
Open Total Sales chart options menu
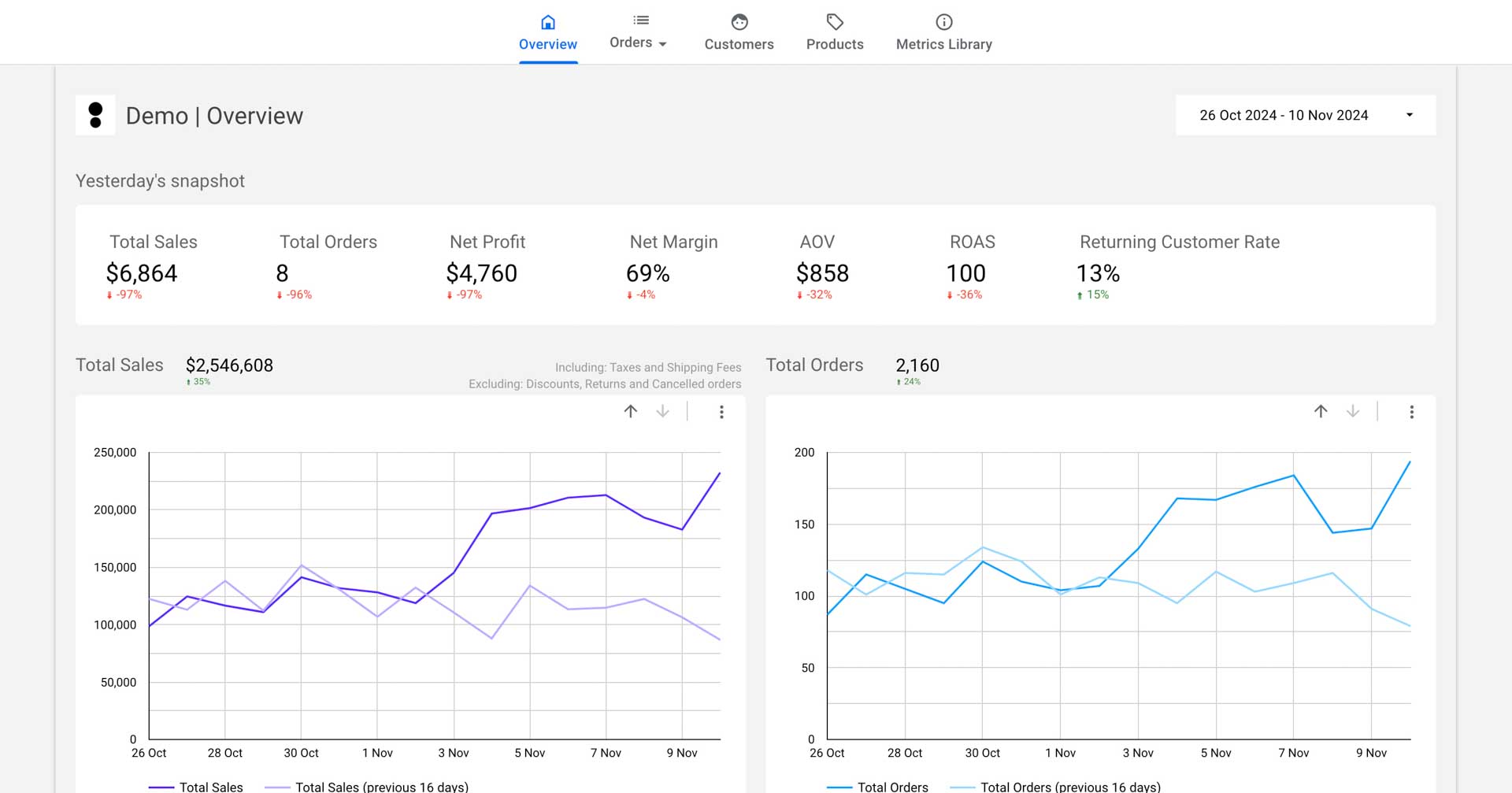pyautogui.click(x=721, y=412)
